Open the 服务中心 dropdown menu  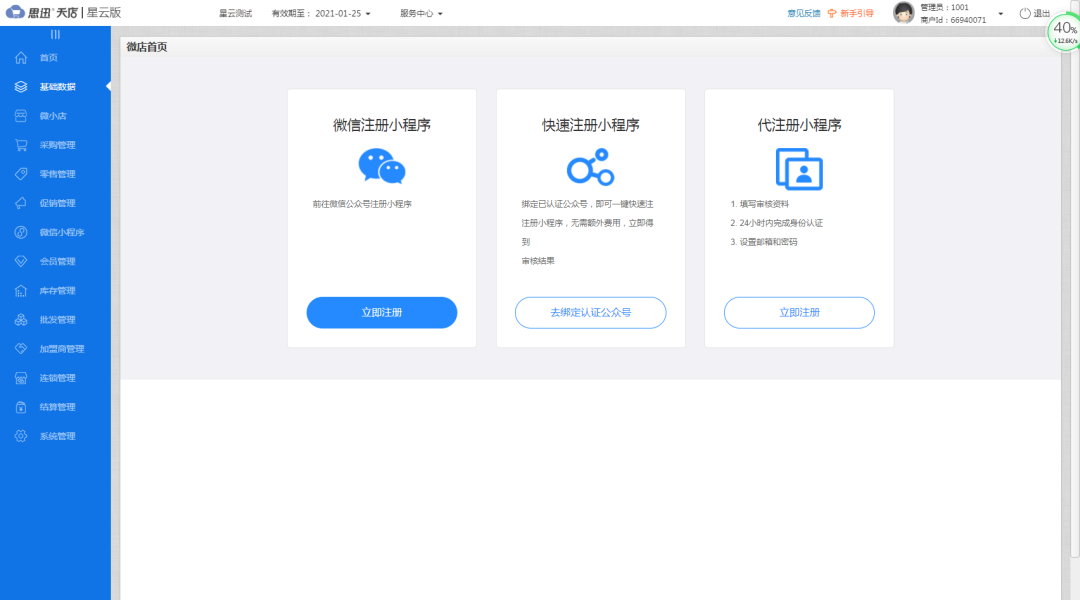click(417, 13)
